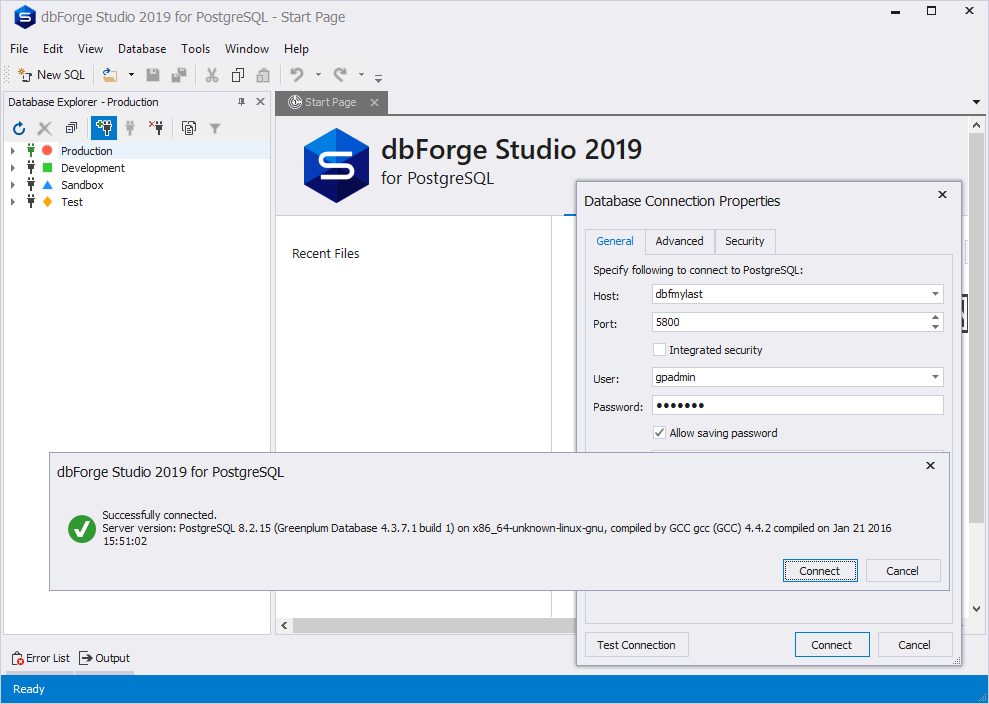Open the Database menu
The image size is (989, 704).
[142, 49]
